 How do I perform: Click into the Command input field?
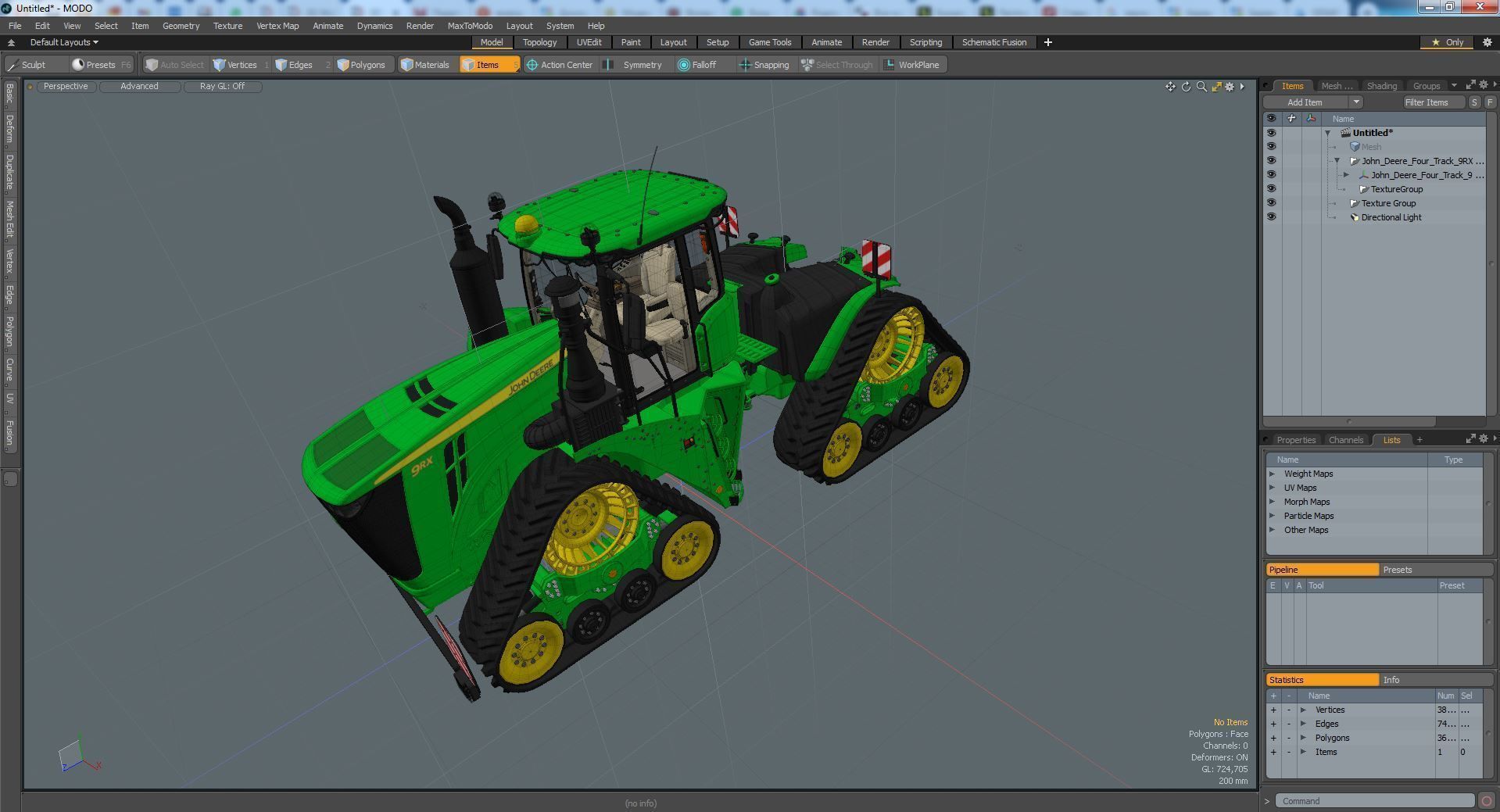(x=1375, y=801)
